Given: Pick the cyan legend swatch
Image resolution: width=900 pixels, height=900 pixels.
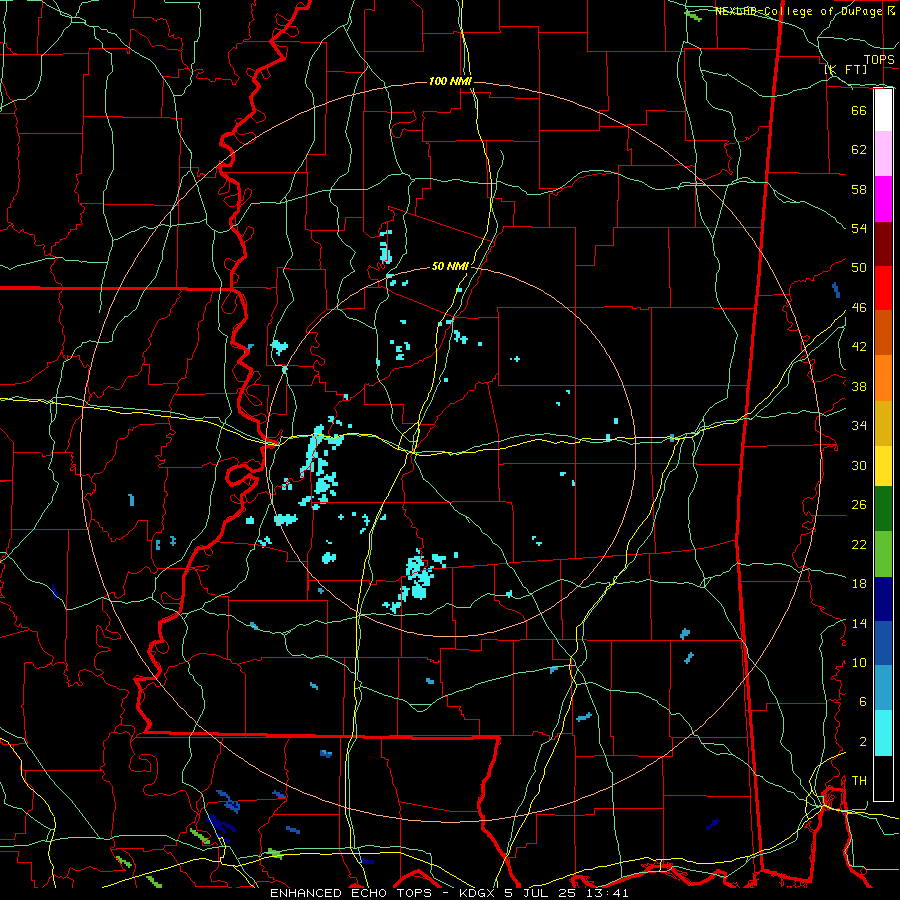Looking at the screenshot, I should tap(883, 733).
